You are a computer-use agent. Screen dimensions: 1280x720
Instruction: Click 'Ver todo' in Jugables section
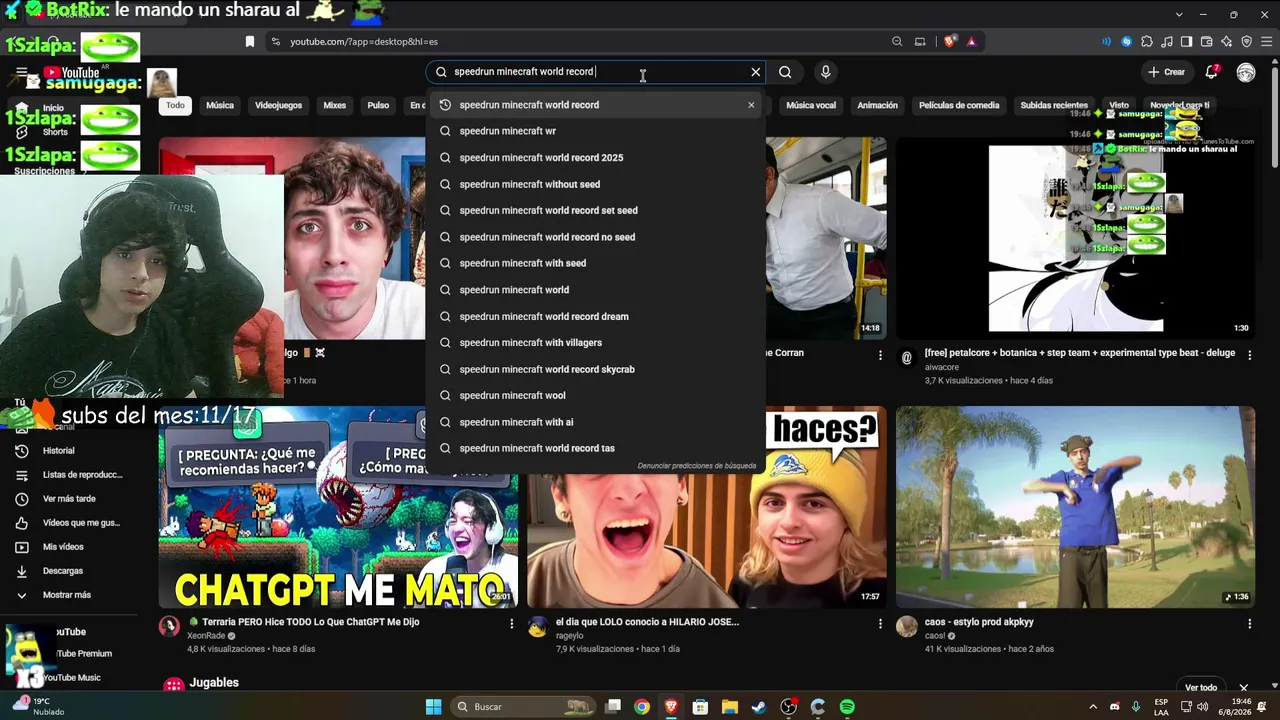point(1201,688)
